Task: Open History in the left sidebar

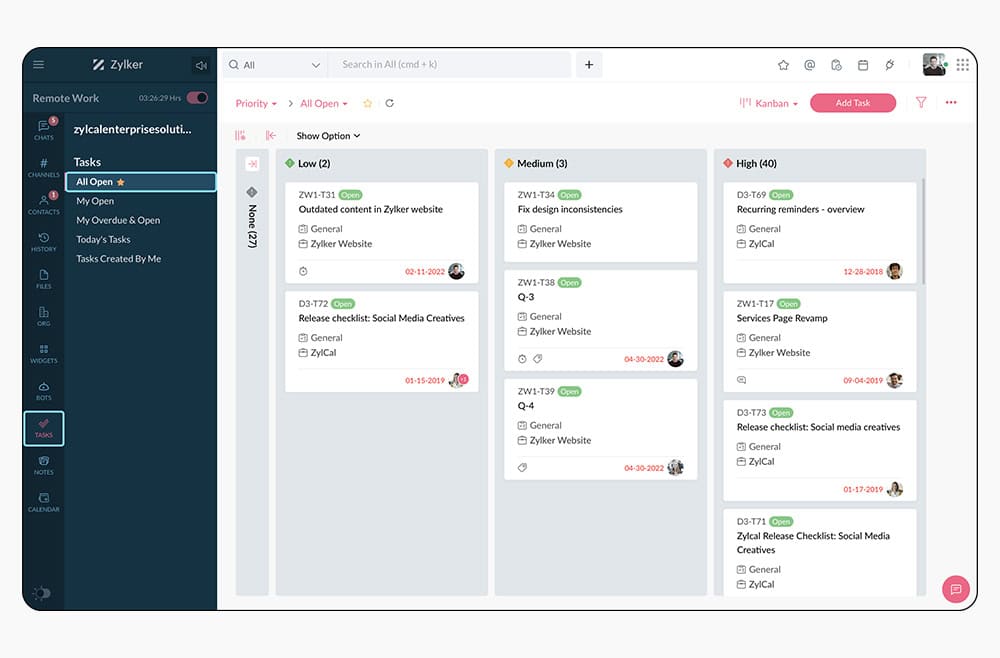Action: coord(43,242)
